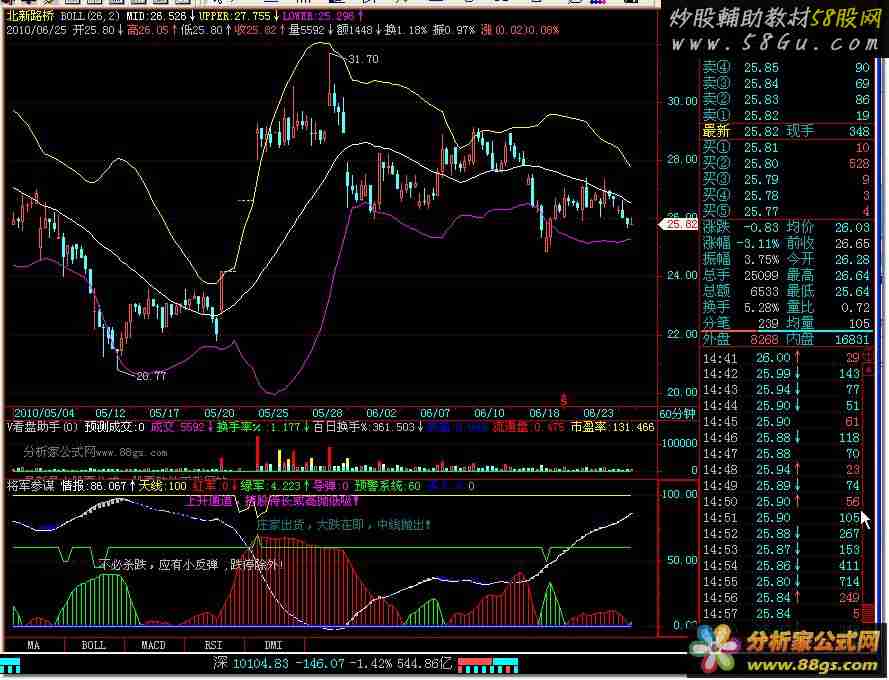Click the 20.77 low price label
Image resolution: width=889 pixels, height=680 pixels.
point(151,375)
